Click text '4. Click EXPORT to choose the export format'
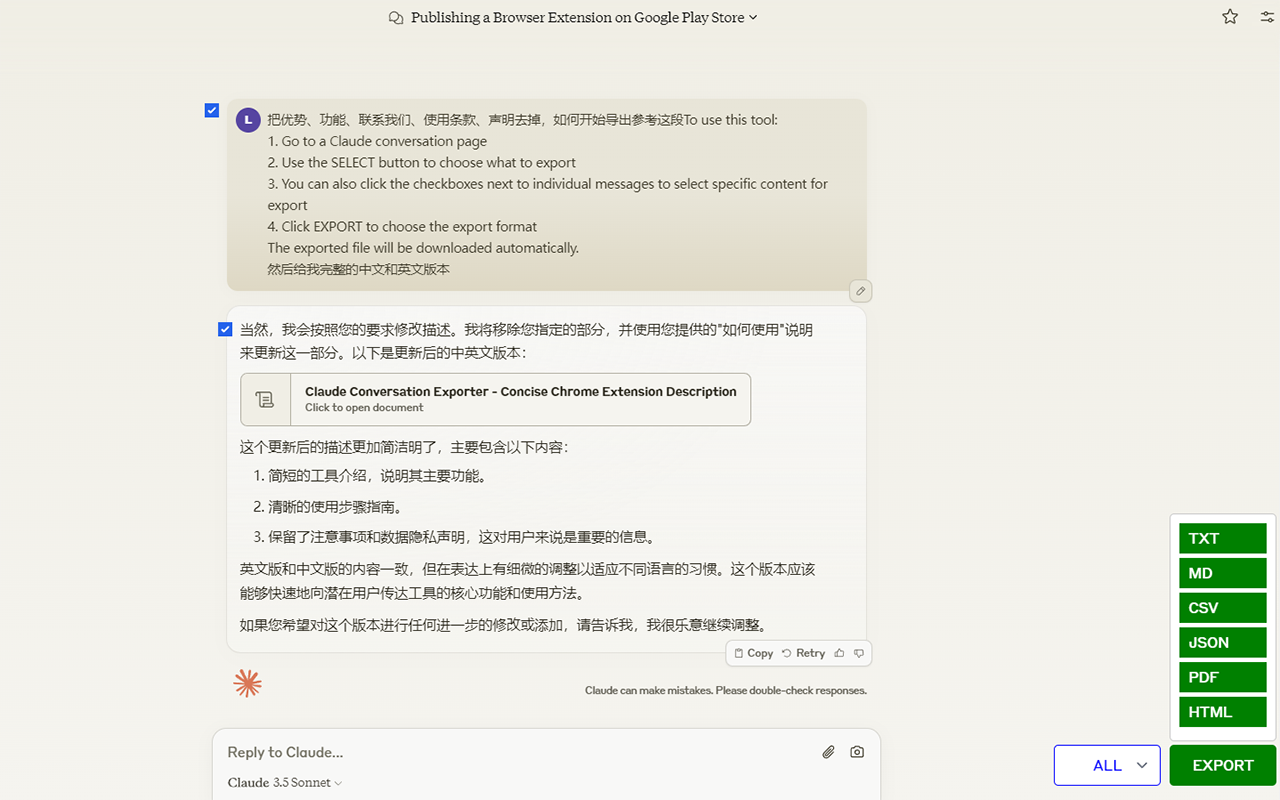 (x=402, y=227)
